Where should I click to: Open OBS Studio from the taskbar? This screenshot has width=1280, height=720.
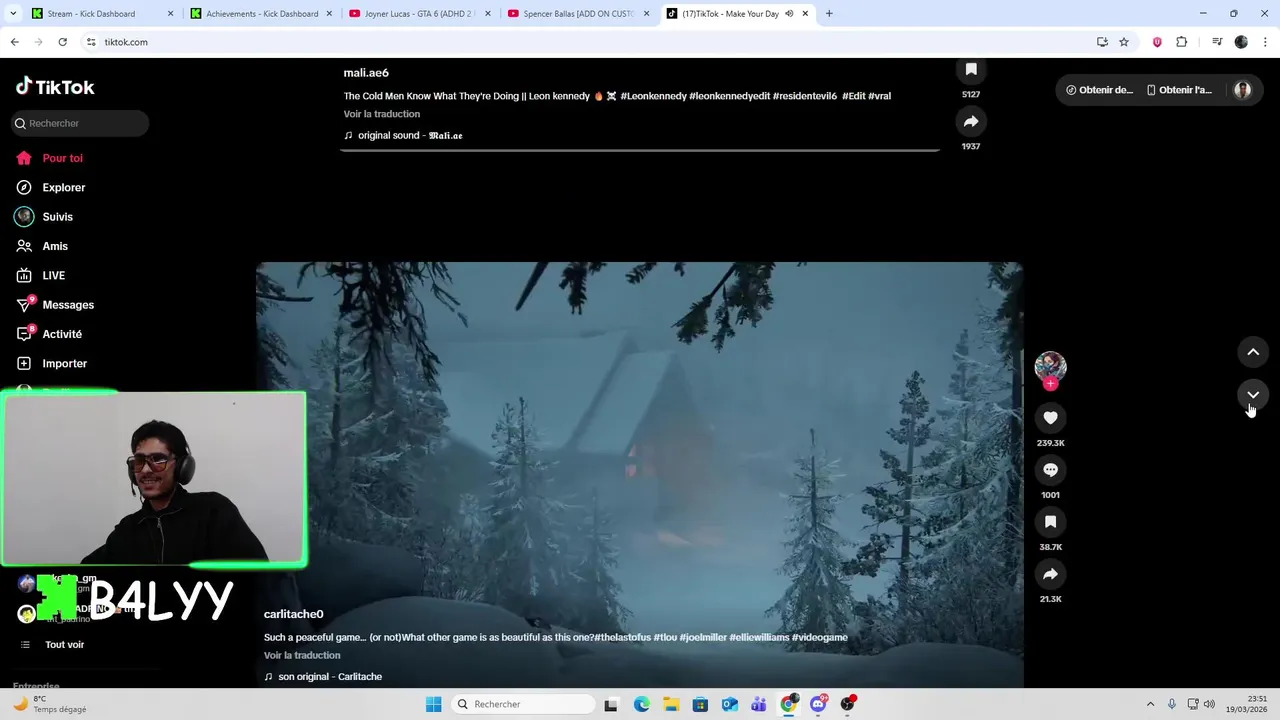click(x=848, y=704)
